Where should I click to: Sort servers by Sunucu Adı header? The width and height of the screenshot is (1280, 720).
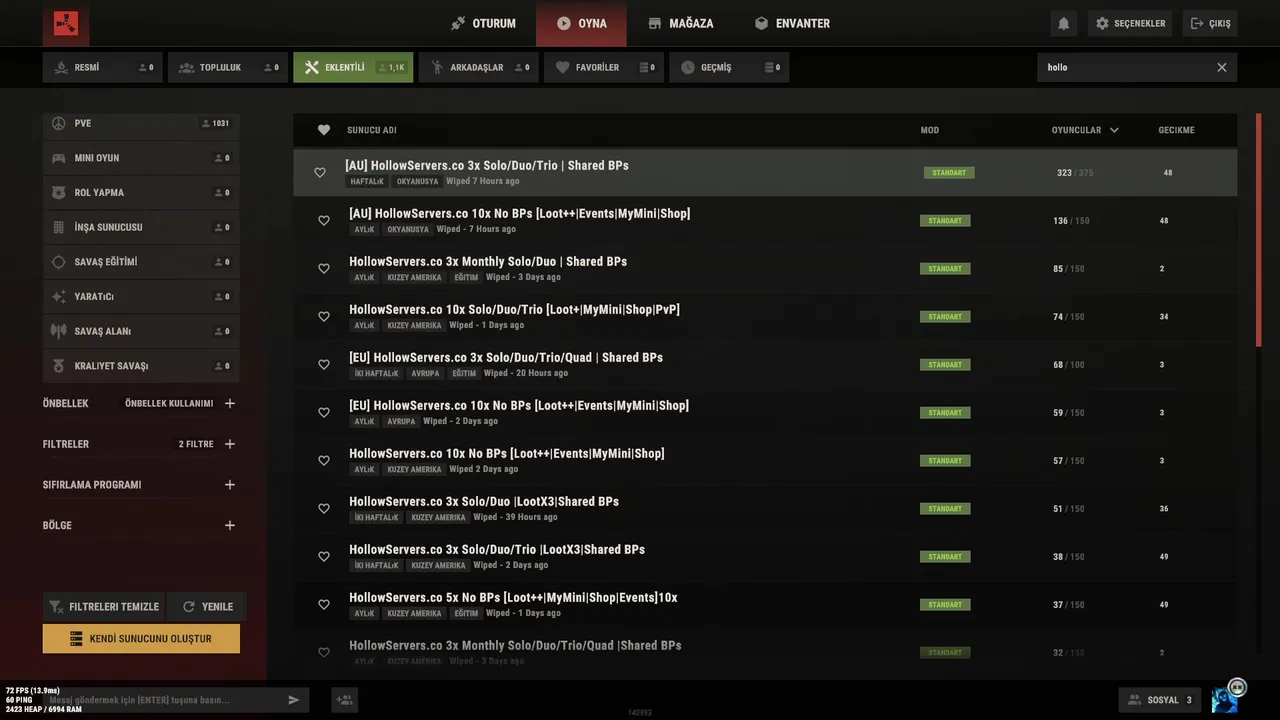372,130
